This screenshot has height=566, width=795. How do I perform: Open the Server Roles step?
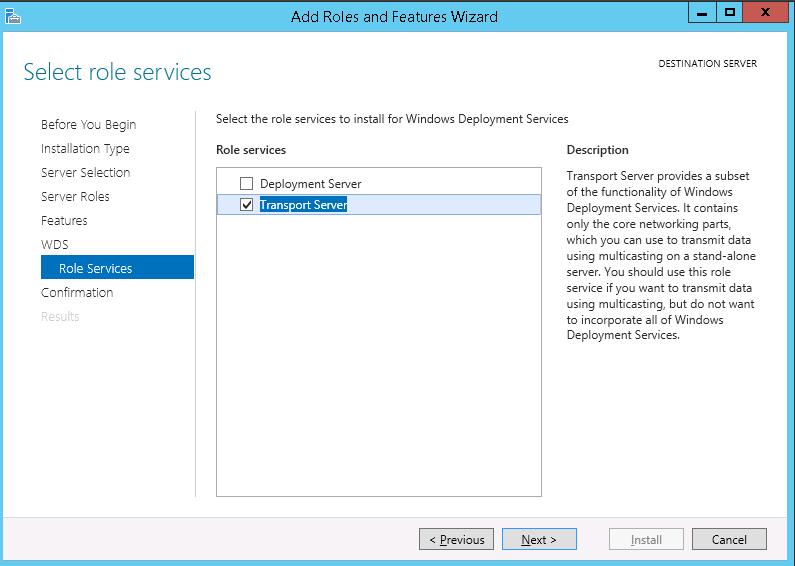click(x=75, y=197)
